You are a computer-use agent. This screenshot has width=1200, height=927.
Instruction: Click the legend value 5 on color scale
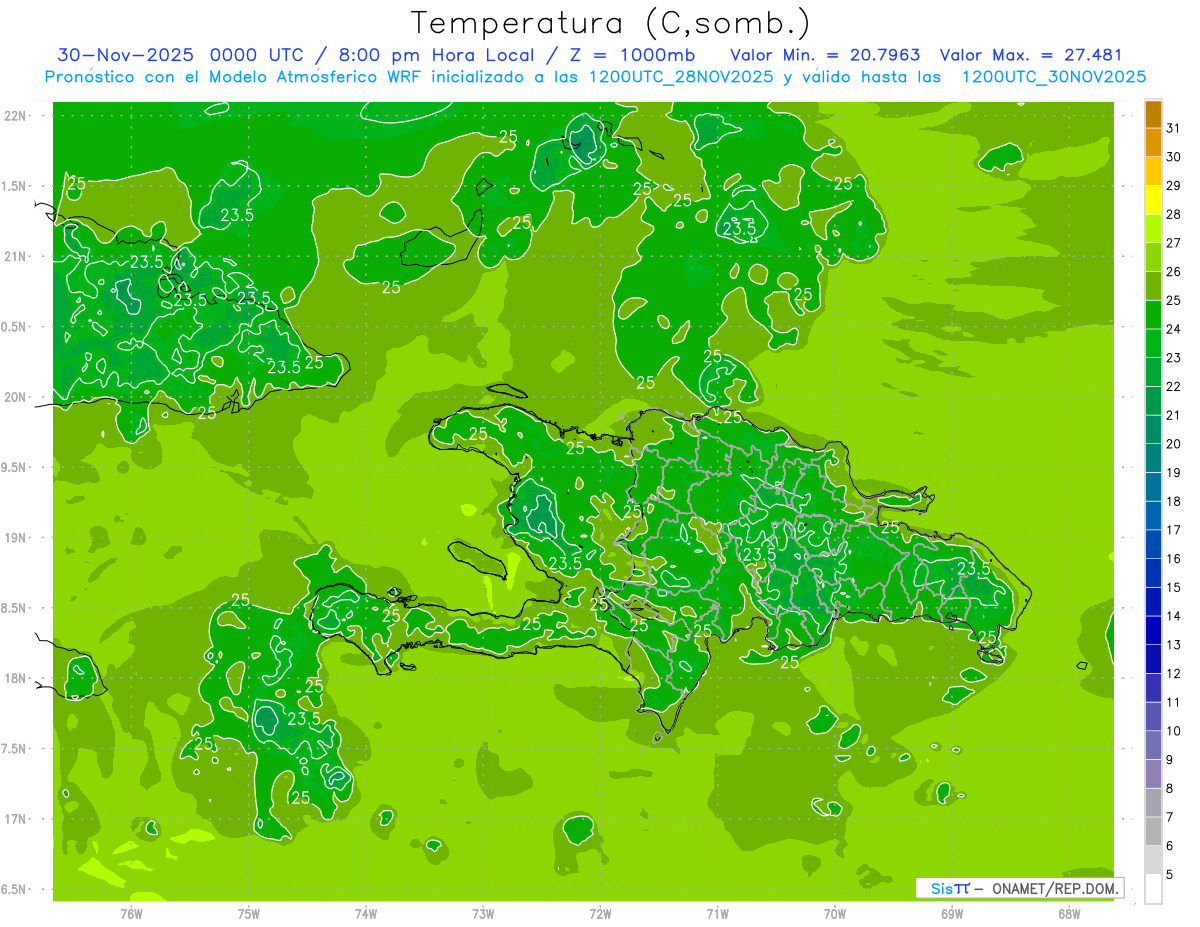coord(1170,875)
